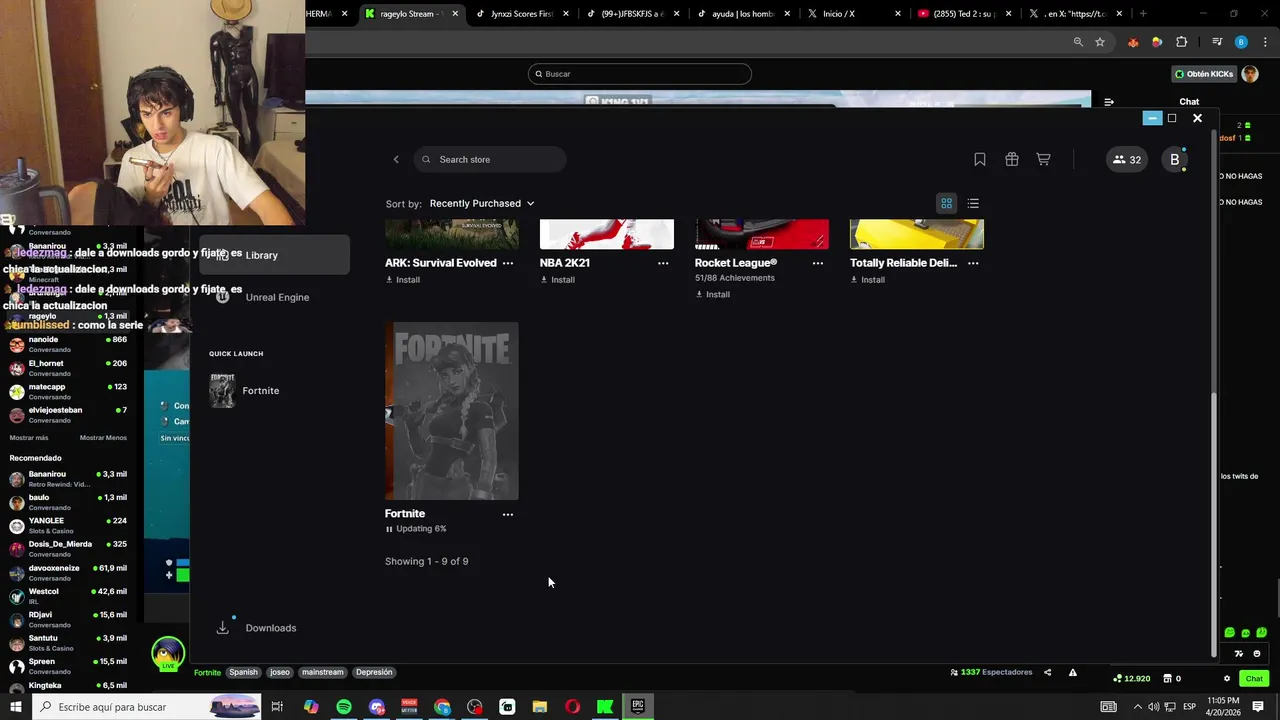Open the B profile avatar menu
Viewport: 1280px width, 720px height.
pyautogui.click(x=1175, y=160)
